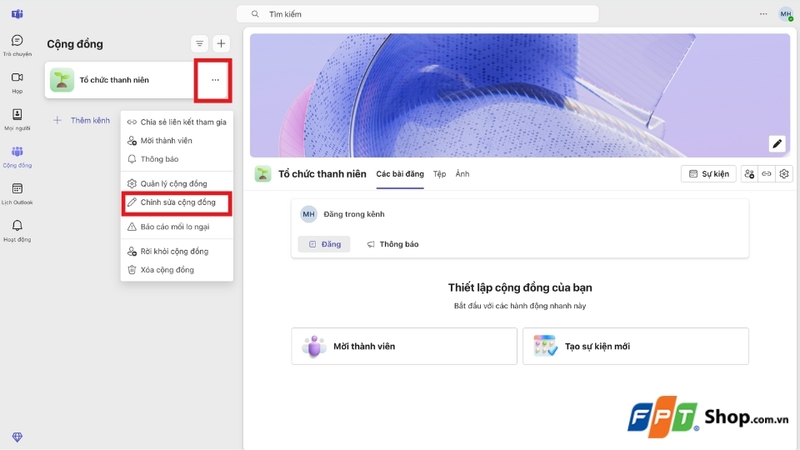
Task: Click the diamond premium icon
Action: click(x=17, y=437)
